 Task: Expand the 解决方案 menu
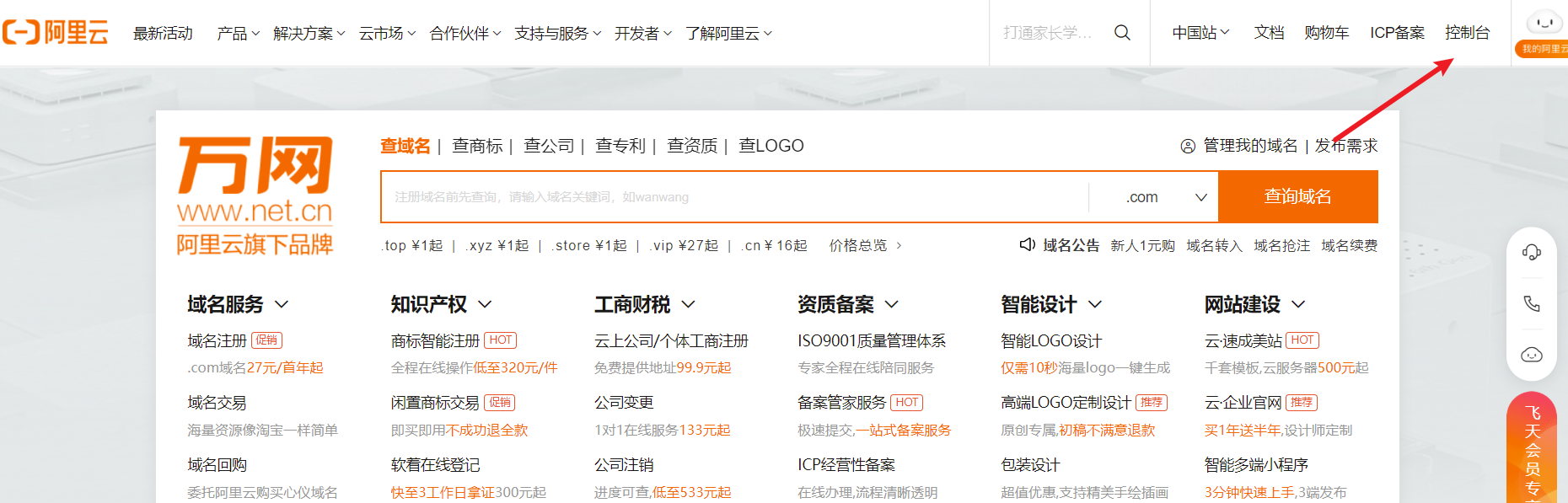point(309,33)
